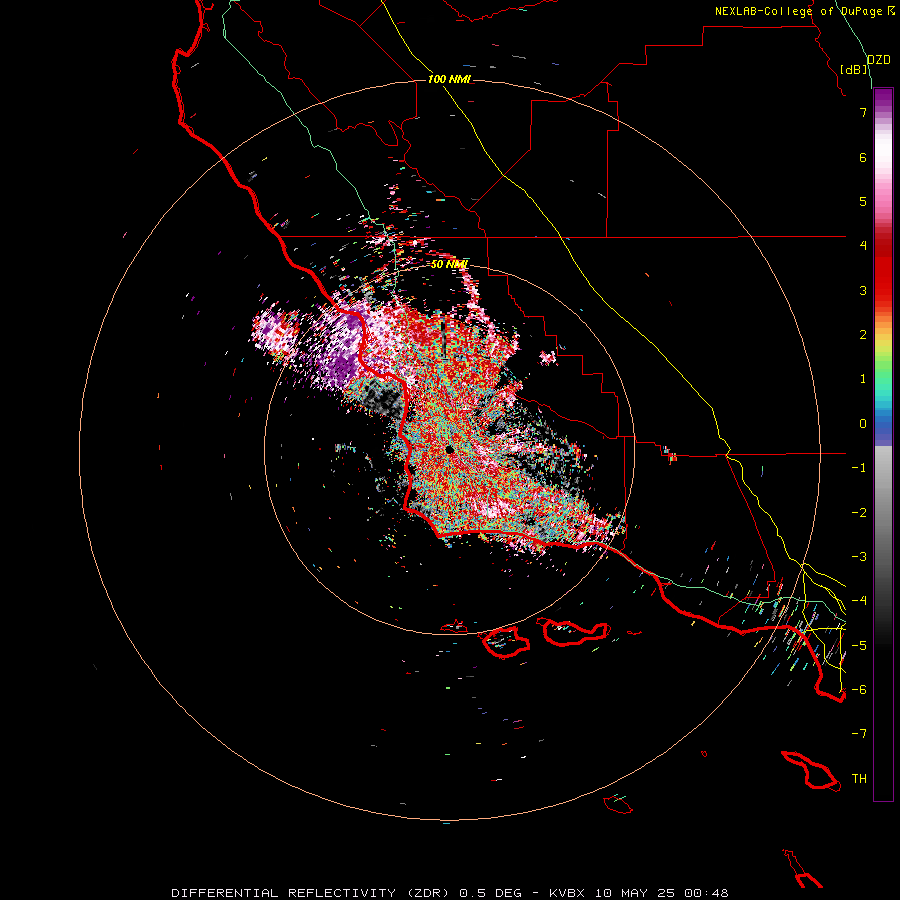Select the -1 value on the dB scale
The image size is (900, 900).
coord(859,468)
